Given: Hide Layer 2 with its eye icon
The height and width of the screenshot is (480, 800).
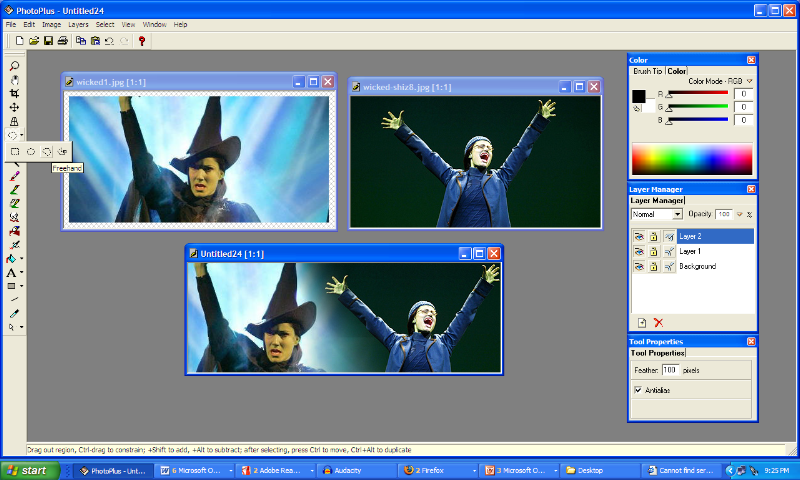Looking at the screenshot, I should pos(639,236).
